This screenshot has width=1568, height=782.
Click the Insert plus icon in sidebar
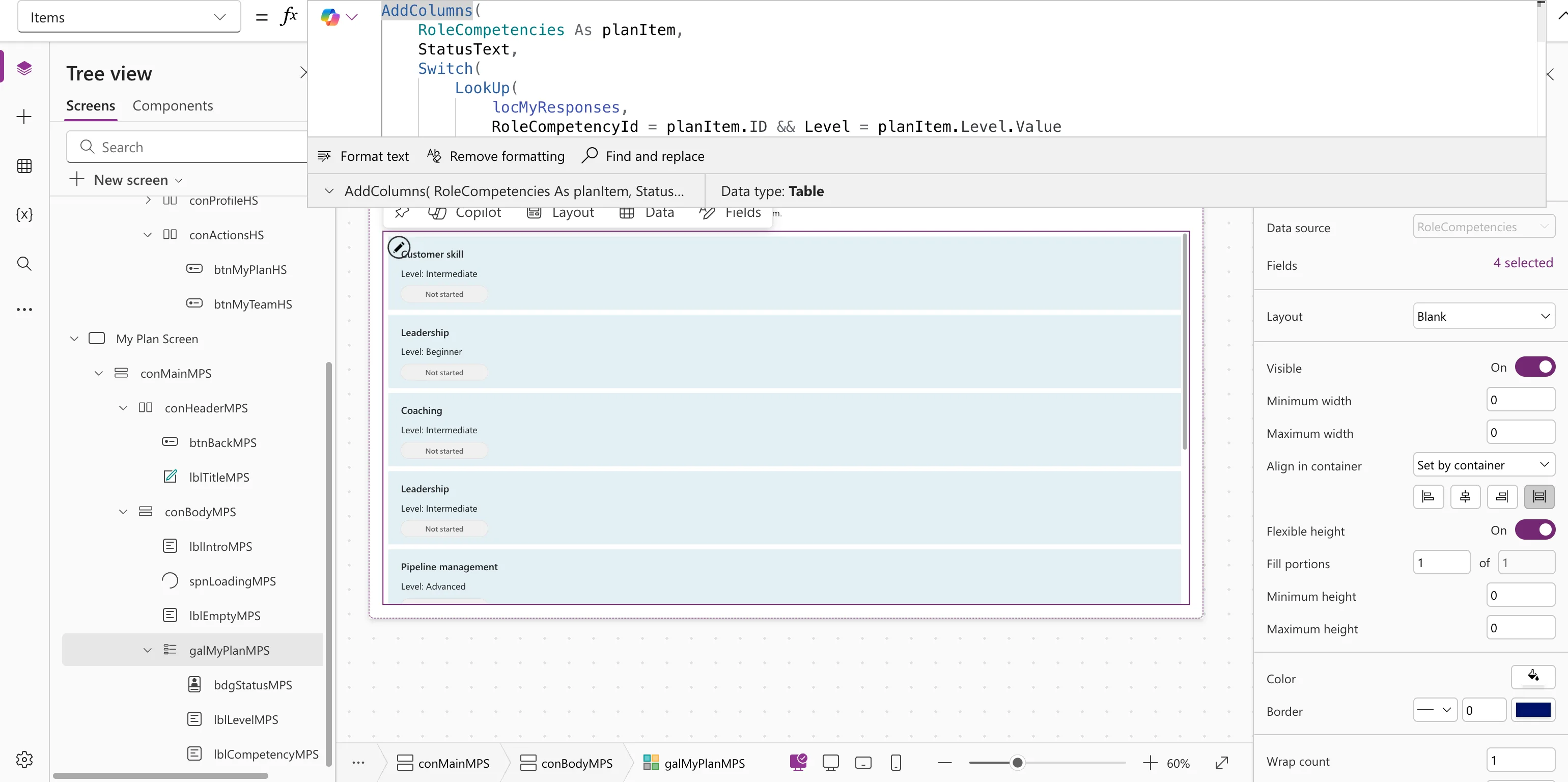pos(24,117)
